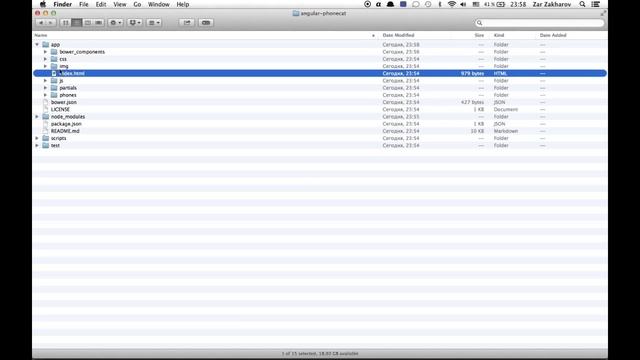Focus the Finder search field
Image resolution: width=640 pixels, height=360 pixels.
pos(539,23)
